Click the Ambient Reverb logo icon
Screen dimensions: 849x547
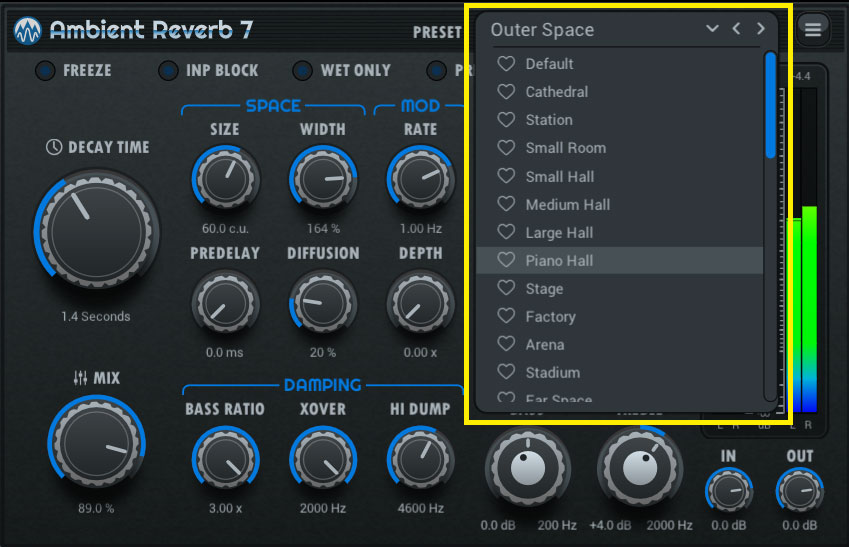tap(28, 30)
